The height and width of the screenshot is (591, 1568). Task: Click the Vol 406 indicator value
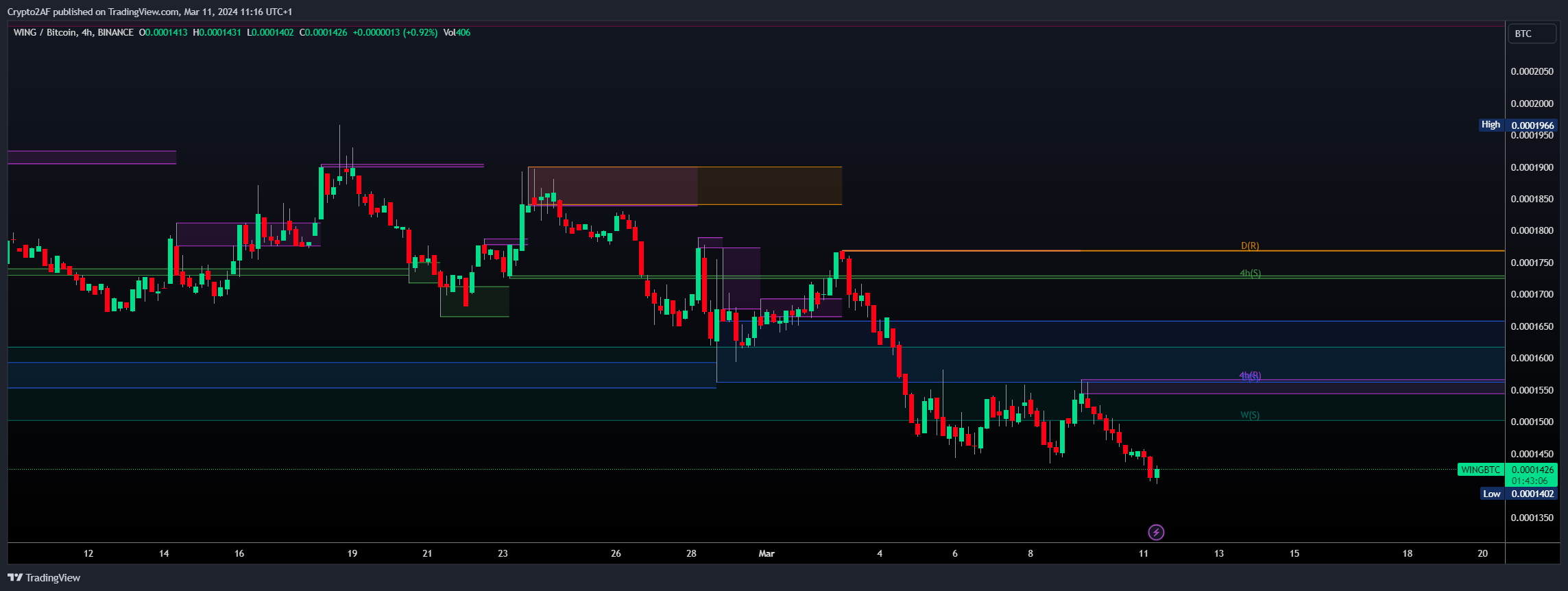457,32
